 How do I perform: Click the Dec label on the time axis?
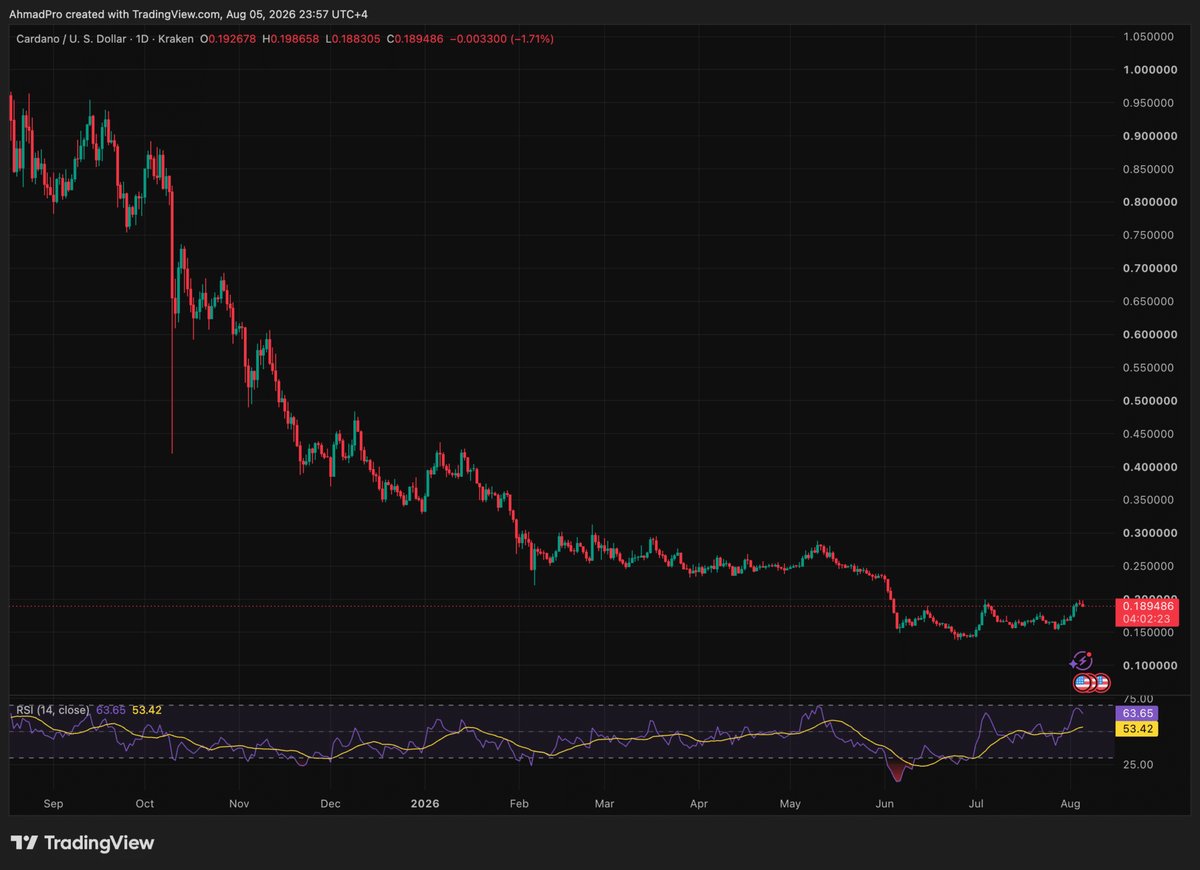pos(330,803)
